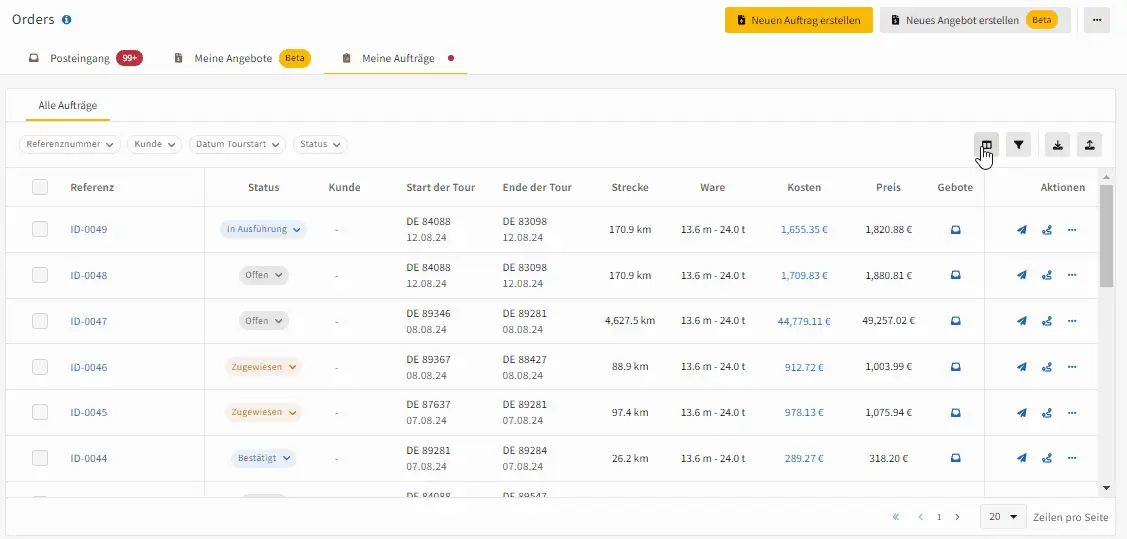Click Neuen Auftrag erstellen button

pyautogui.click(x=799, y=20)
